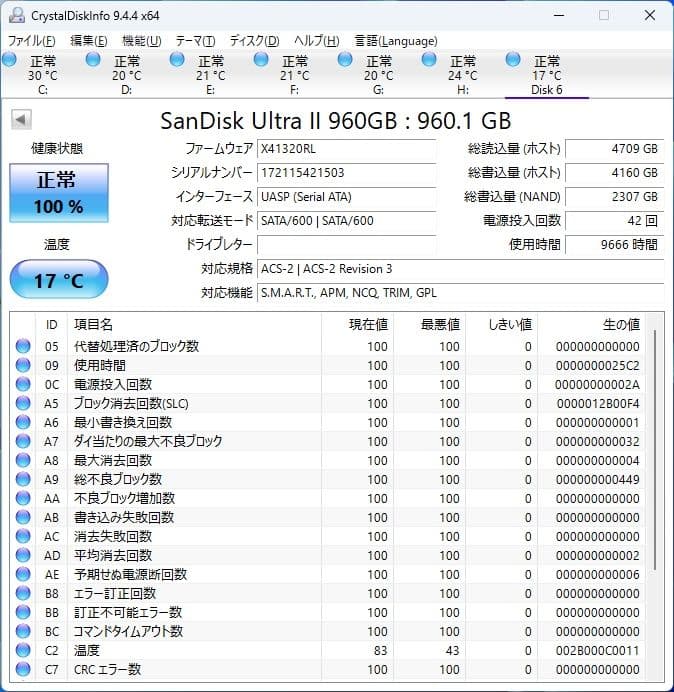Click NAND writes value 2307 GB
674x692 pixels.
point(614,196)
